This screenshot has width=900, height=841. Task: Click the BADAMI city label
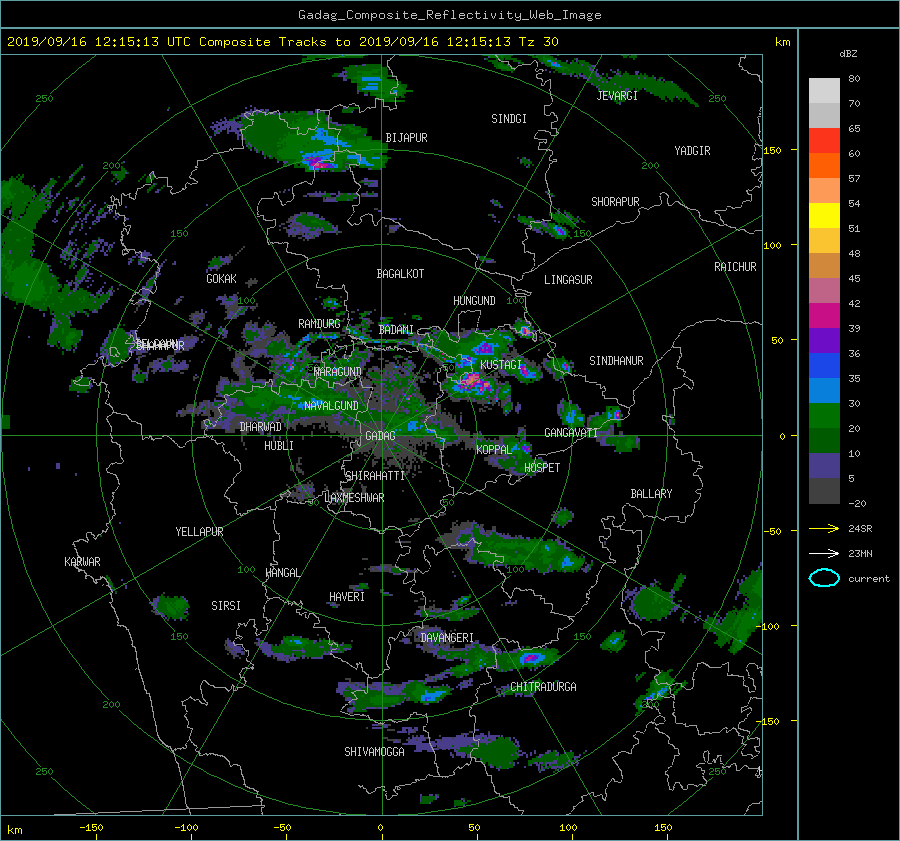click(396, 330)
